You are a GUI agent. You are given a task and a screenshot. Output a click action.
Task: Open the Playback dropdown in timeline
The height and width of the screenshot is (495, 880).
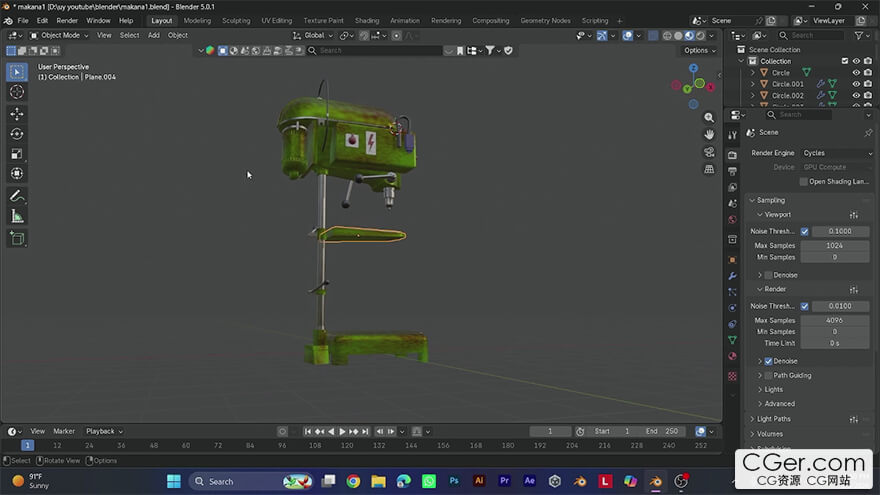[104, 431]
